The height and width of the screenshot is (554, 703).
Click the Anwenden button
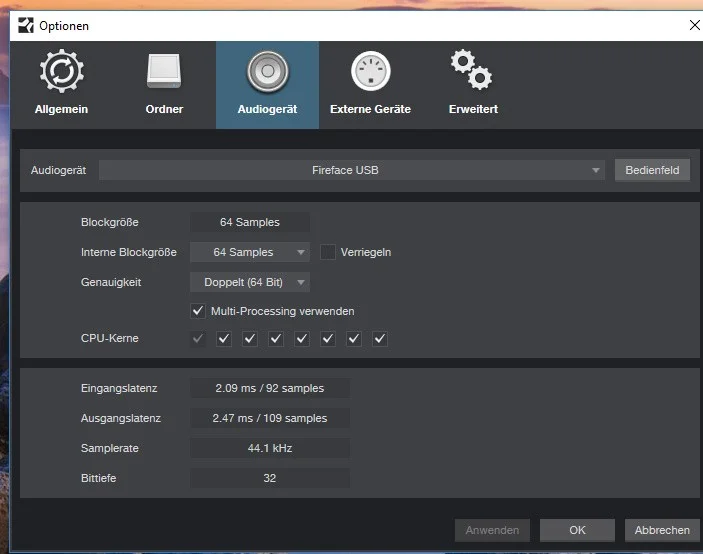492,530
